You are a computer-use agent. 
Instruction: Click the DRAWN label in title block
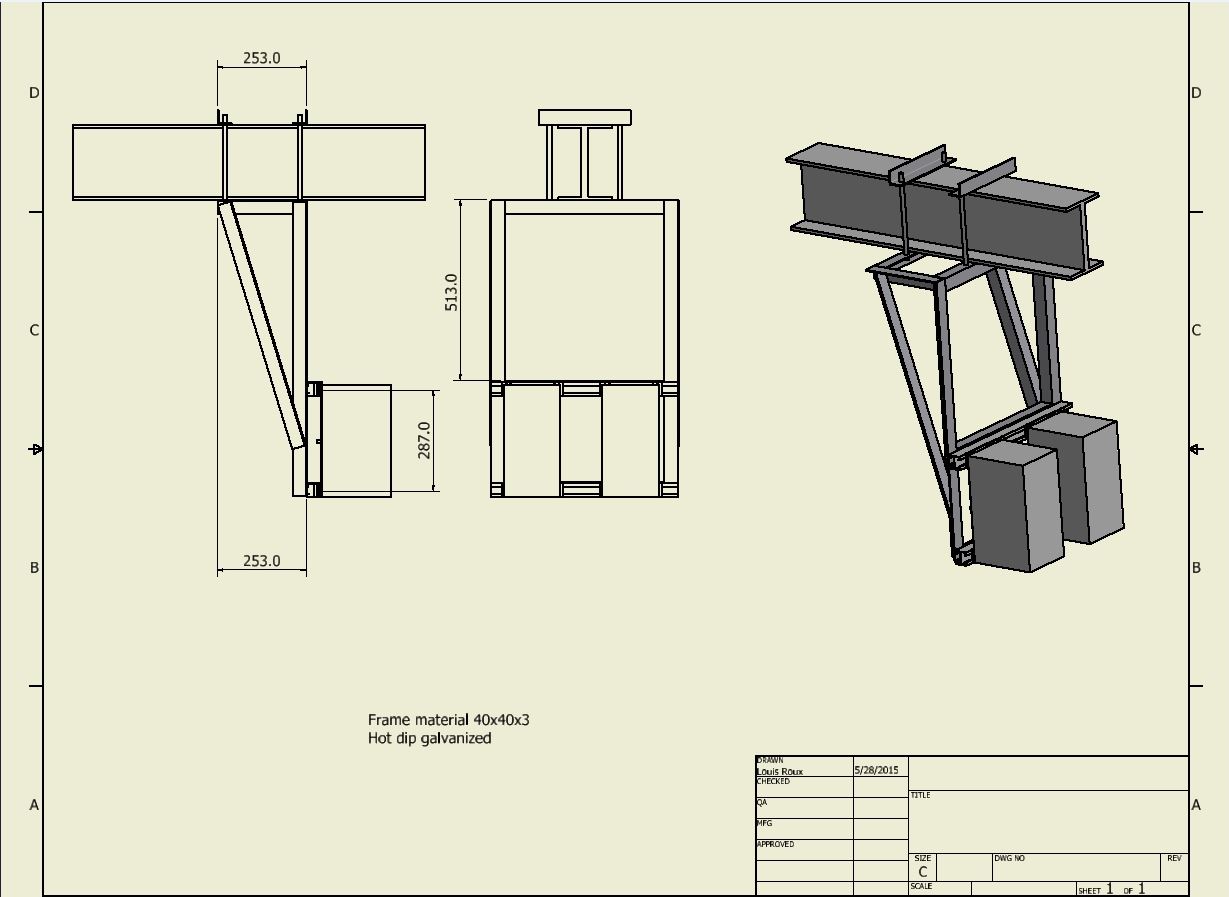770,760
